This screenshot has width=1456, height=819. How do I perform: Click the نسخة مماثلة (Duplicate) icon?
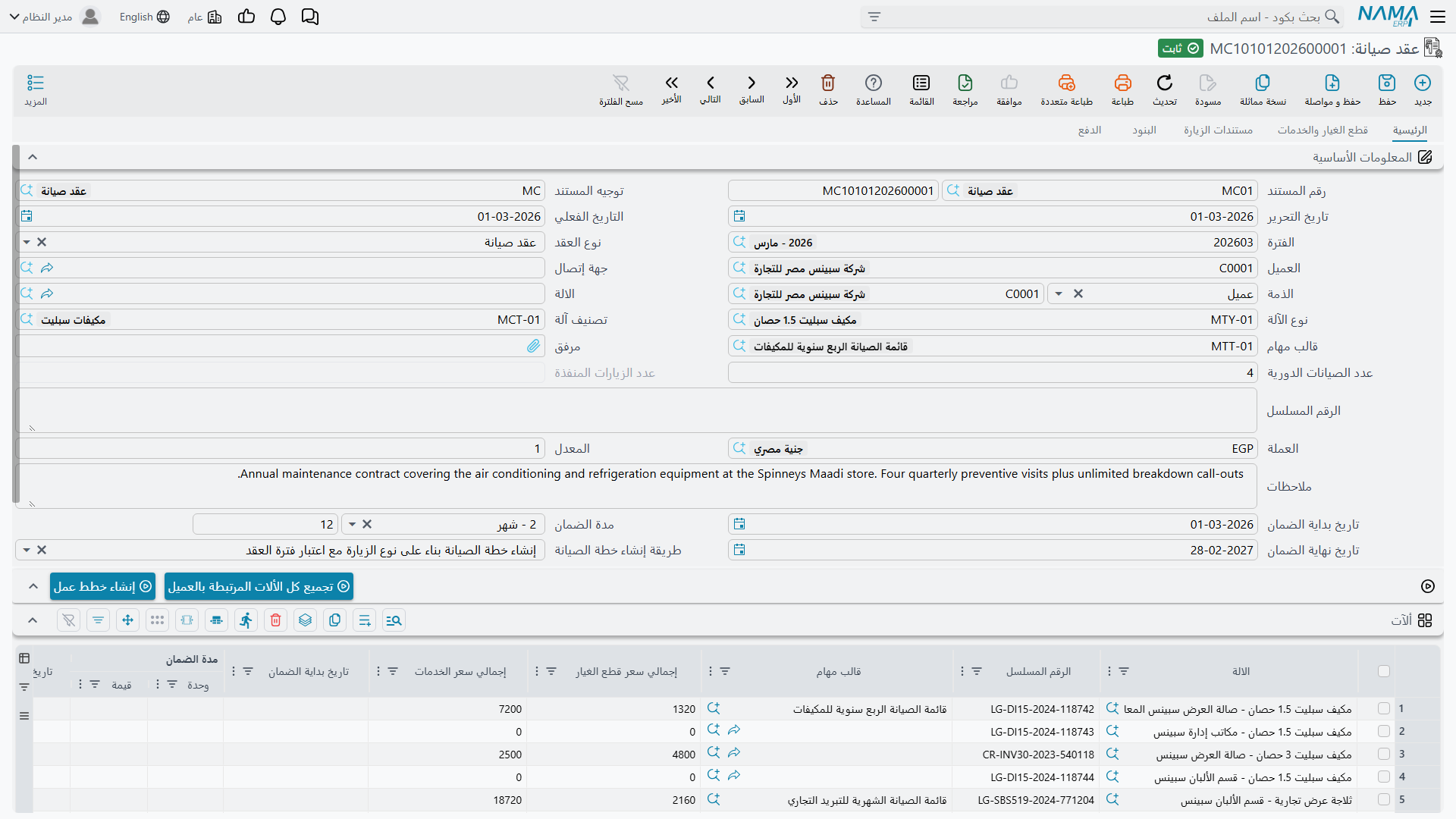tap(1263, 83)
